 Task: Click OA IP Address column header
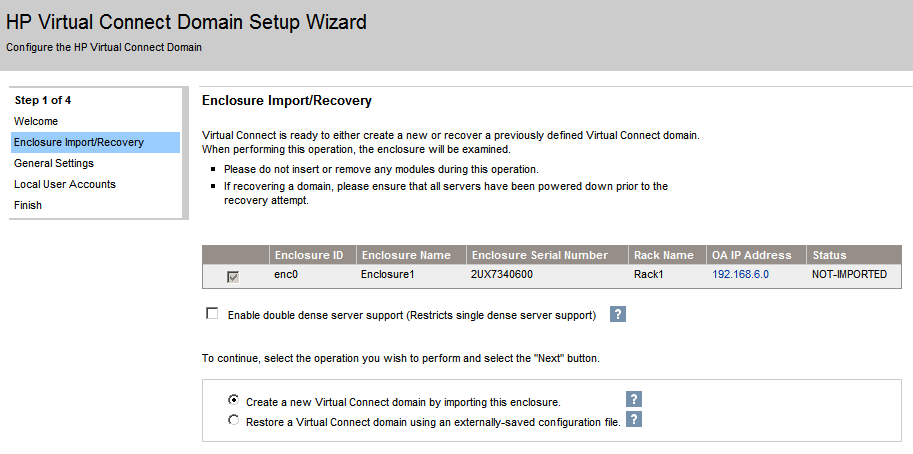[x=751, y=255]
